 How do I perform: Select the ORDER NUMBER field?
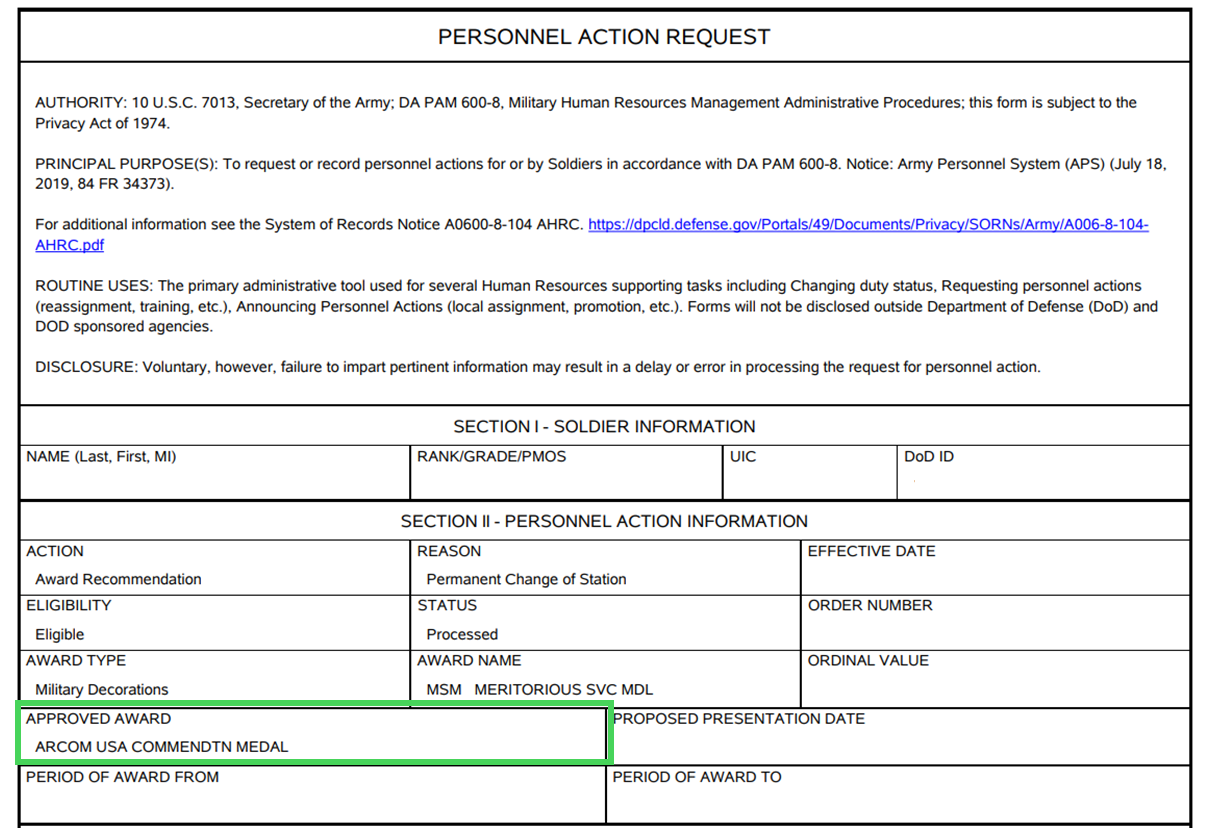[x=995, y=622]
